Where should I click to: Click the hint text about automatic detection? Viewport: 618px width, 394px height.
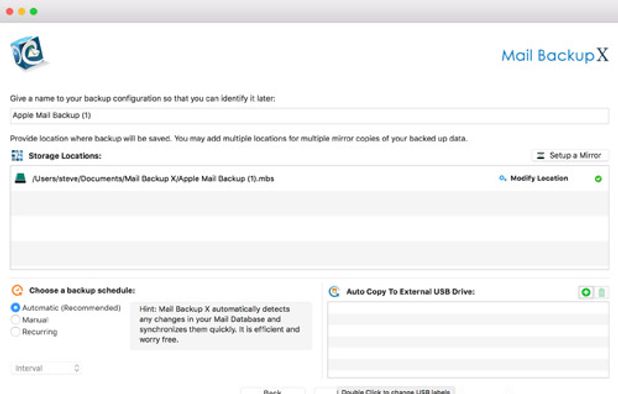220,324
